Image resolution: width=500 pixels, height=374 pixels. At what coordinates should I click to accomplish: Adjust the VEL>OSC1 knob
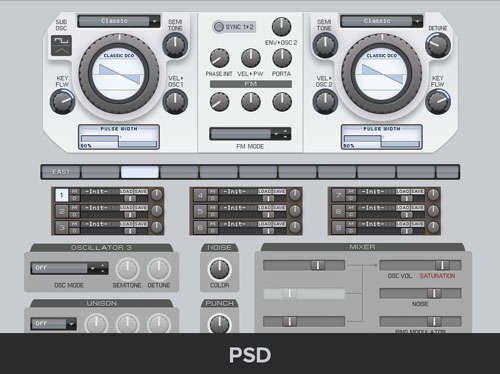[175, 102]
